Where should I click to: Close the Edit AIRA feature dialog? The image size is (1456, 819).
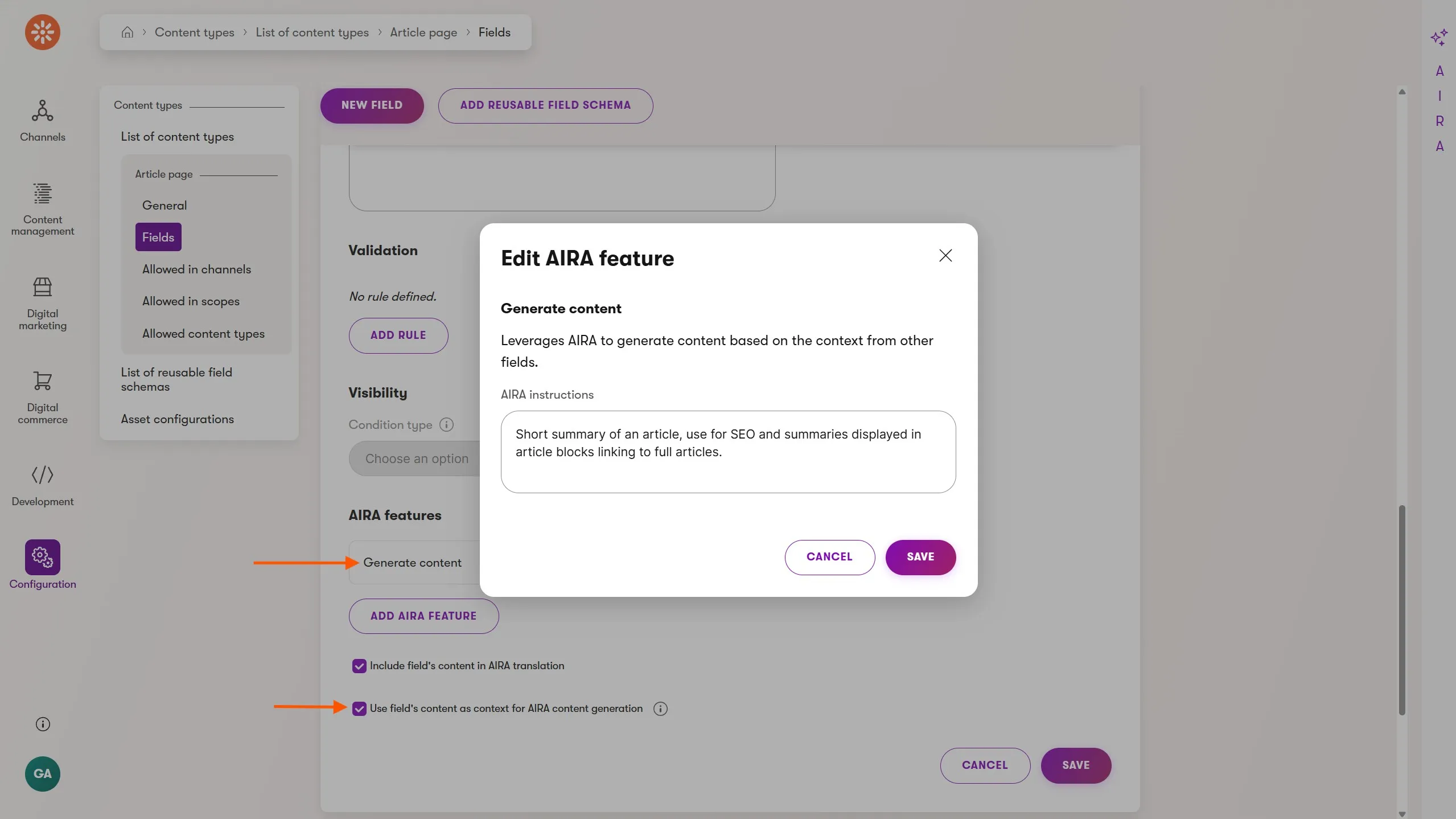point(945,256)
